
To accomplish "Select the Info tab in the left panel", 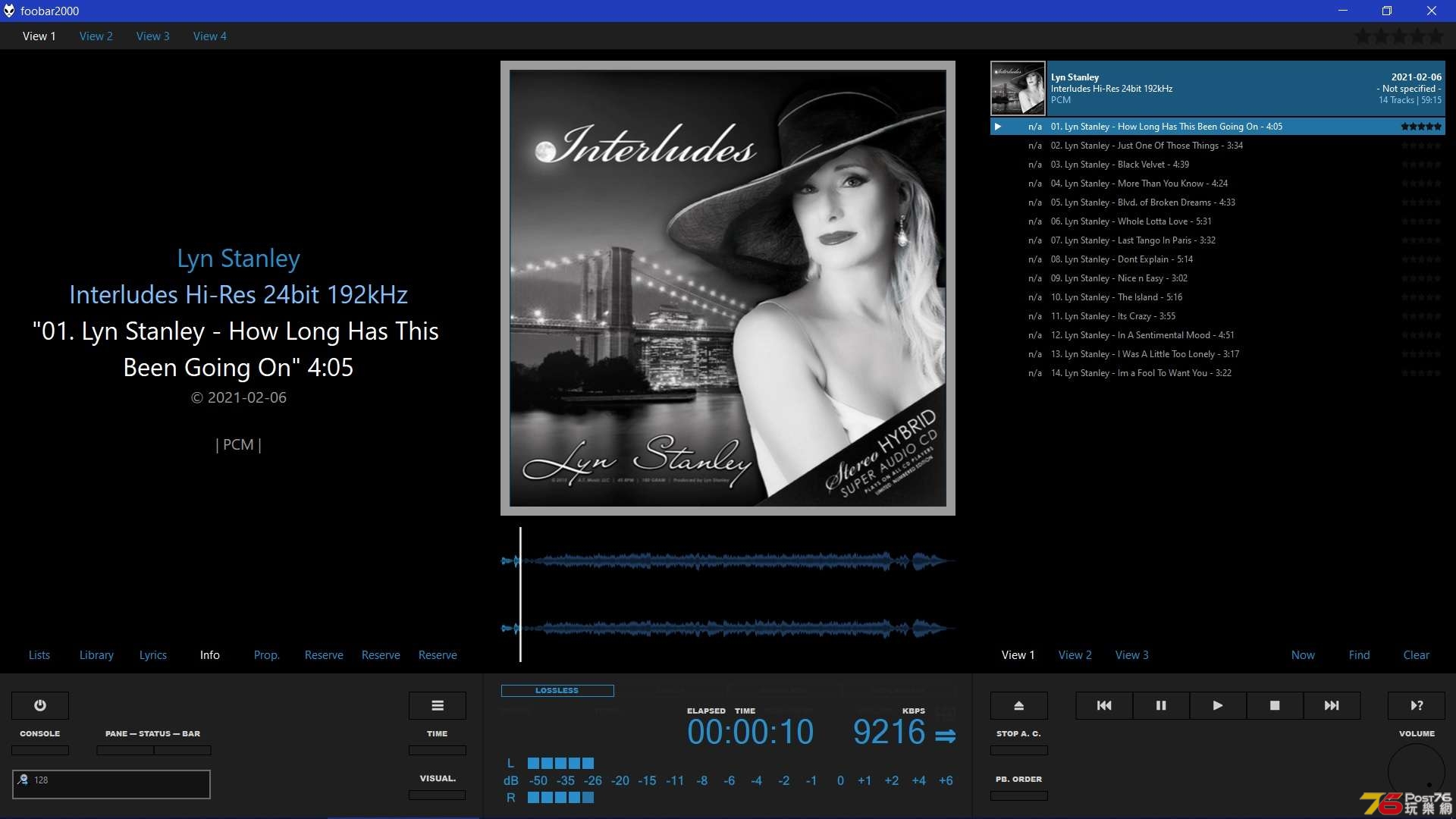I will point(210,654).
